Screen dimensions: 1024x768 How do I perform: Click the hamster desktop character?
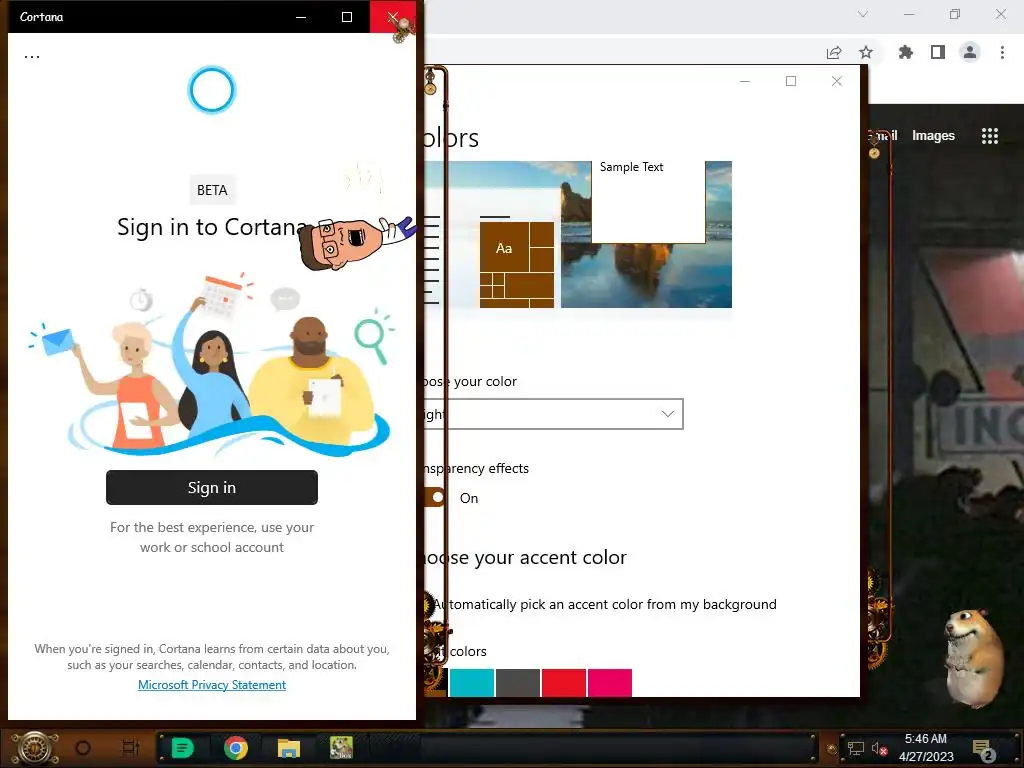click(972, 657)
